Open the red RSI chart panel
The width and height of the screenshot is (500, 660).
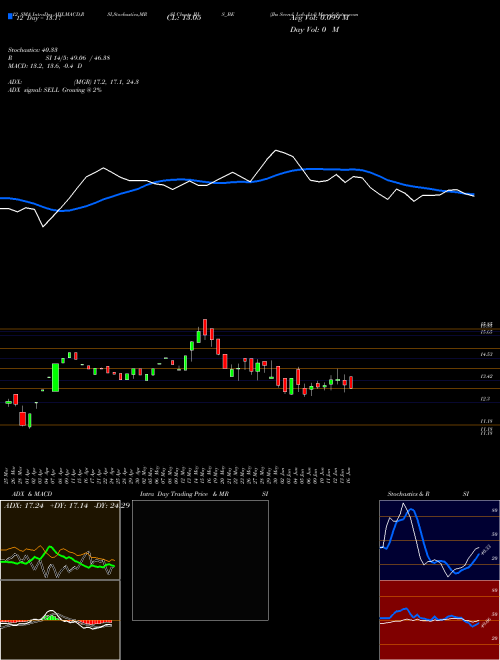(439, 620)
